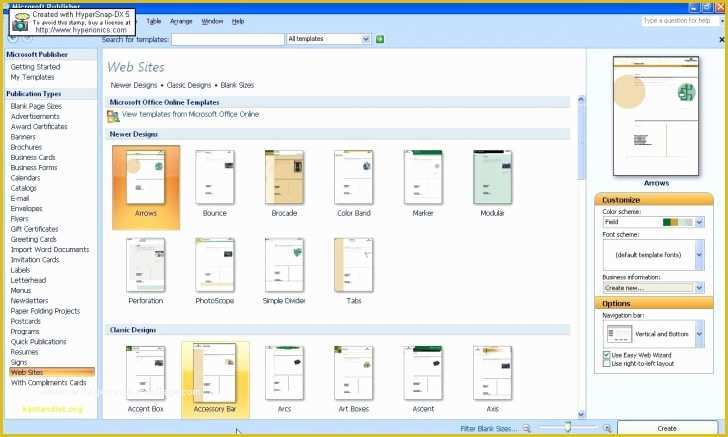Click the zoom out magnifier icon
Image resolution: width=728 pixels, height=437 pixels.
[526, 428]
